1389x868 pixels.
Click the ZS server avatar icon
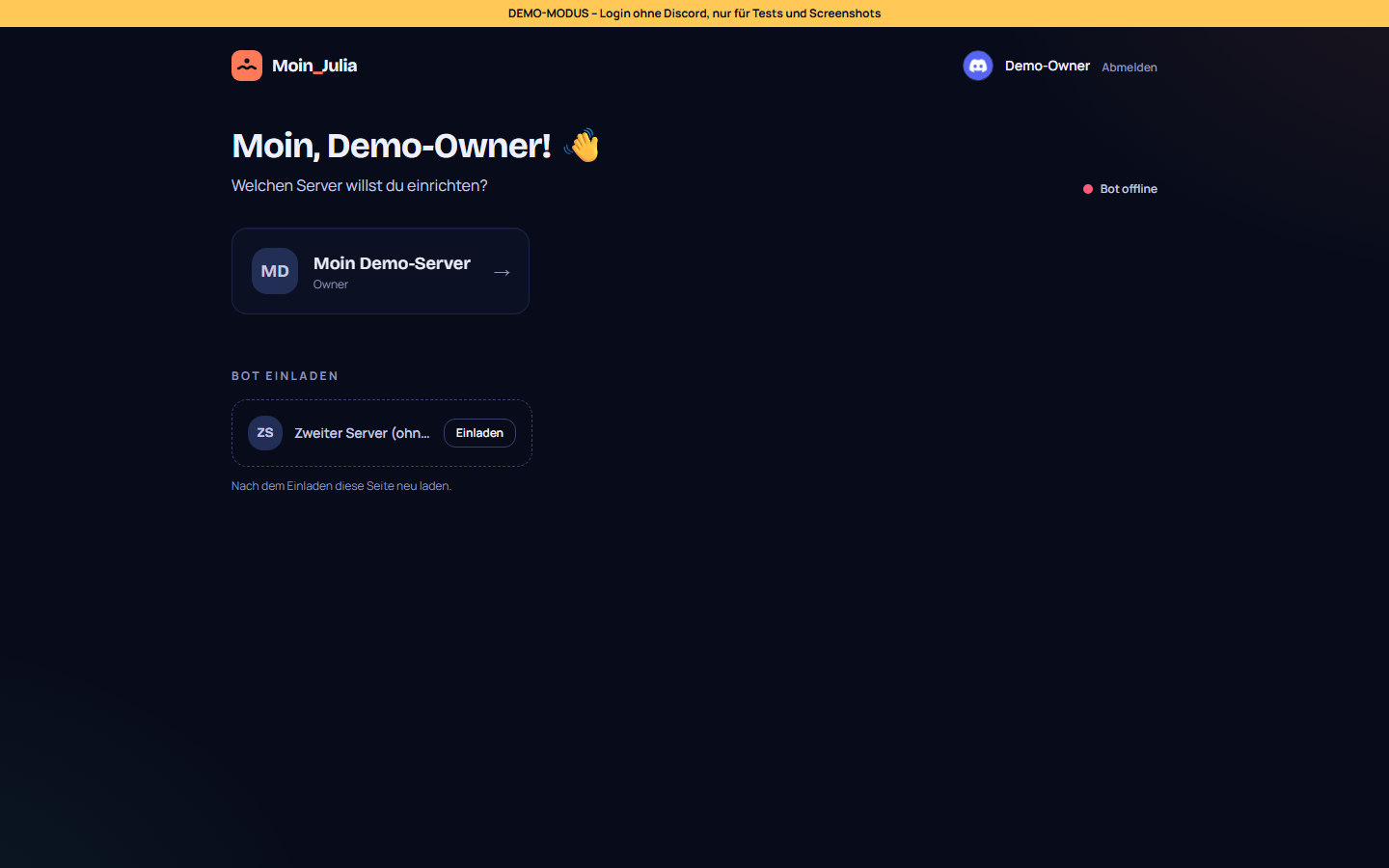coord(265,433)
